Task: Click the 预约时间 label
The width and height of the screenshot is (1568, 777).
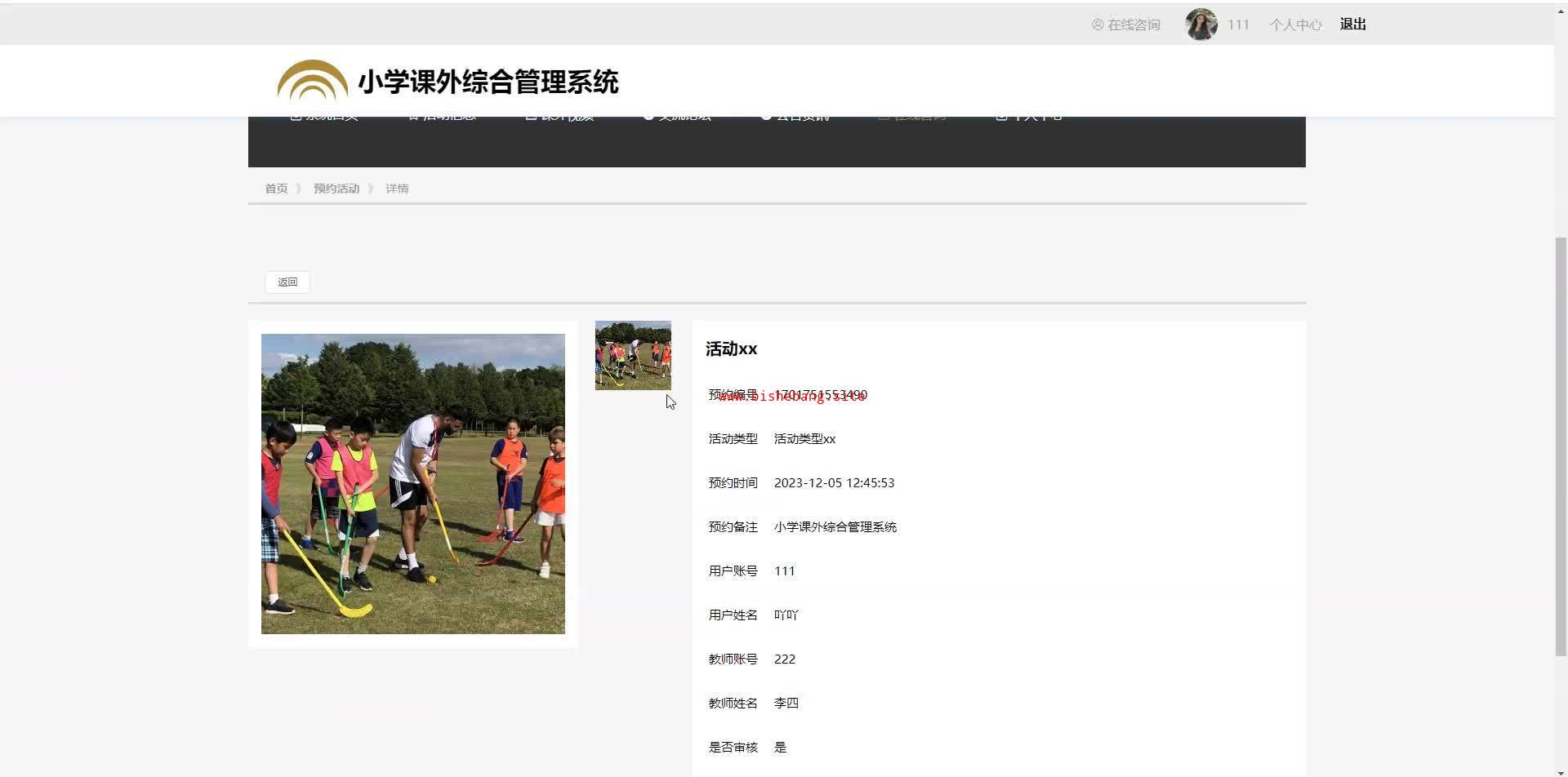Action: pyautogui.click(x=733, y=483)
